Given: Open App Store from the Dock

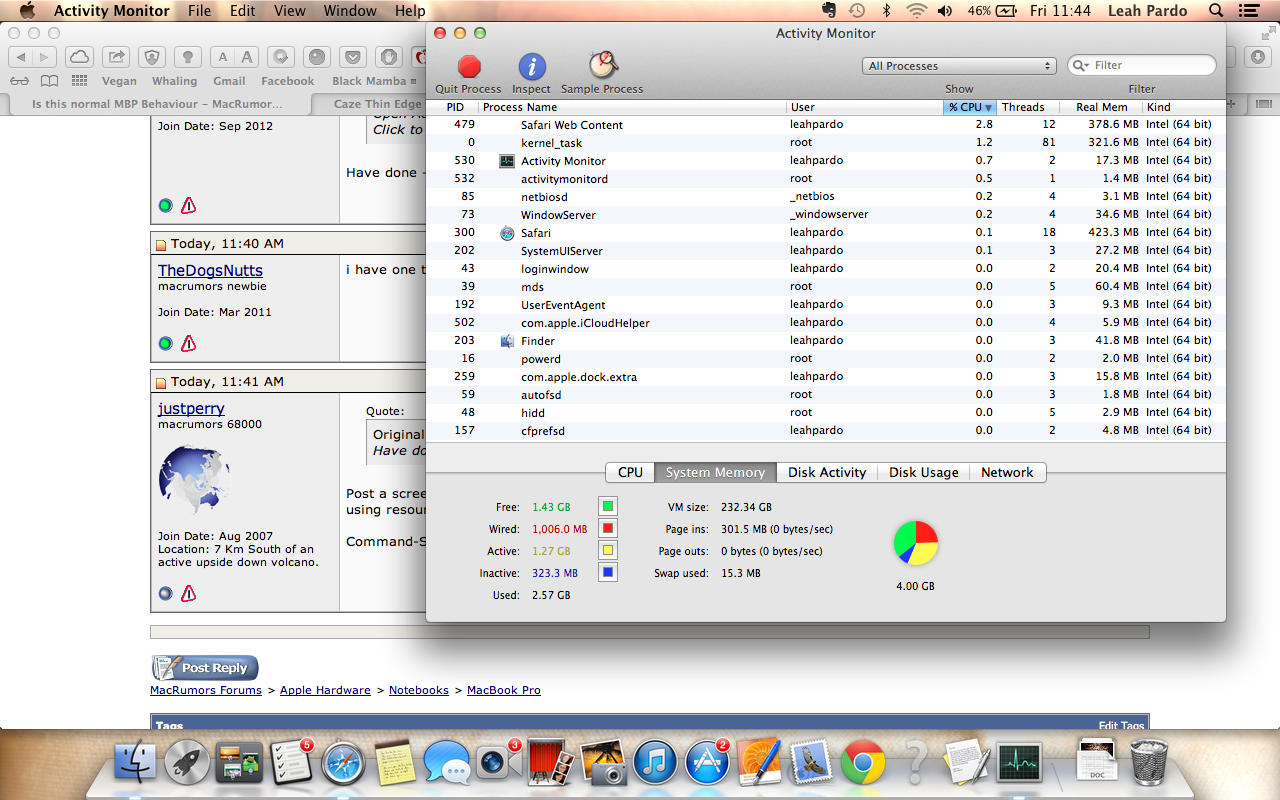Looking at the screenshot, I should click(708, 764).
